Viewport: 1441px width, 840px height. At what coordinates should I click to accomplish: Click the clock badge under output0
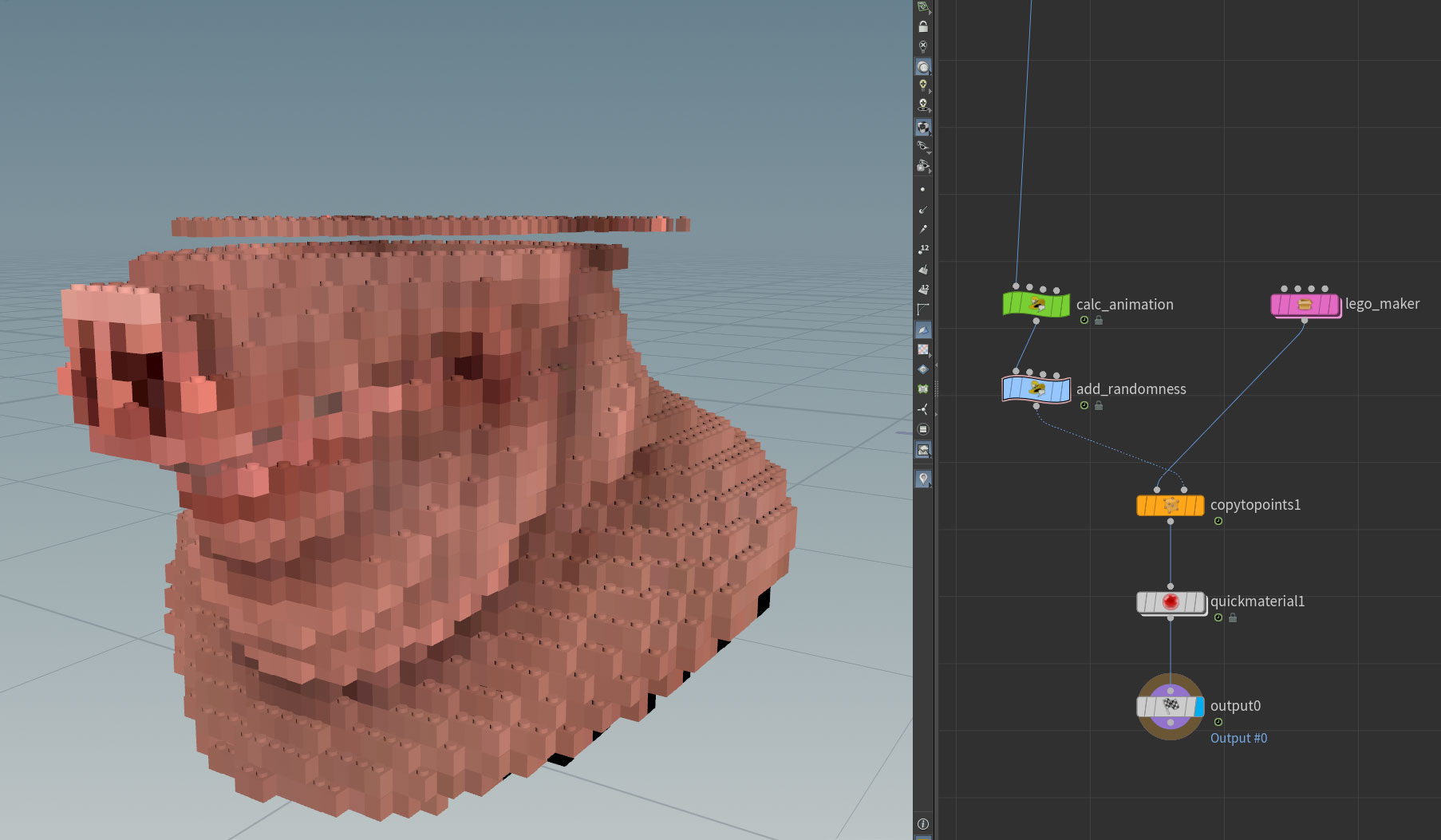[1218, 722]
